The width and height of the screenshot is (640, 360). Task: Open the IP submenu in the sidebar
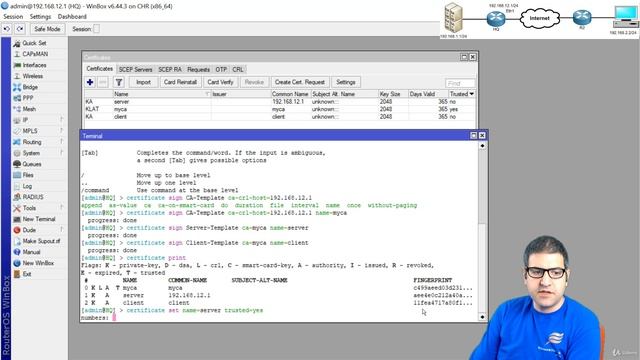(25, 120)
